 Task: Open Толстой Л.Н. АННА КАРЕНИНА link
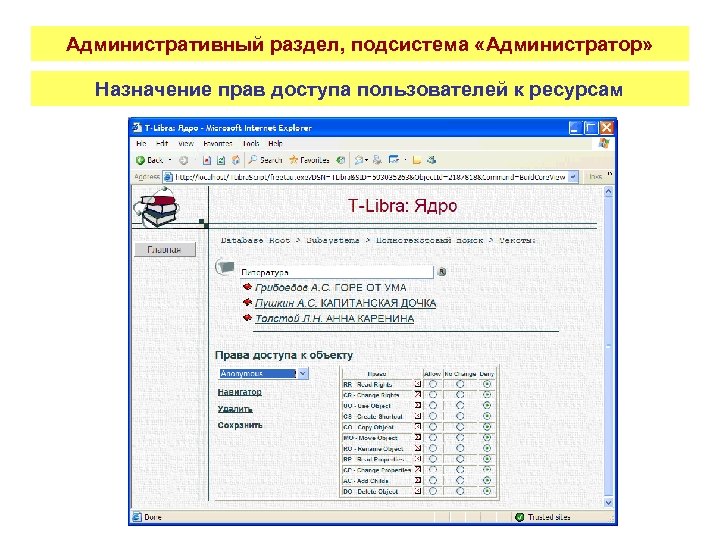(x=334, y=318)
